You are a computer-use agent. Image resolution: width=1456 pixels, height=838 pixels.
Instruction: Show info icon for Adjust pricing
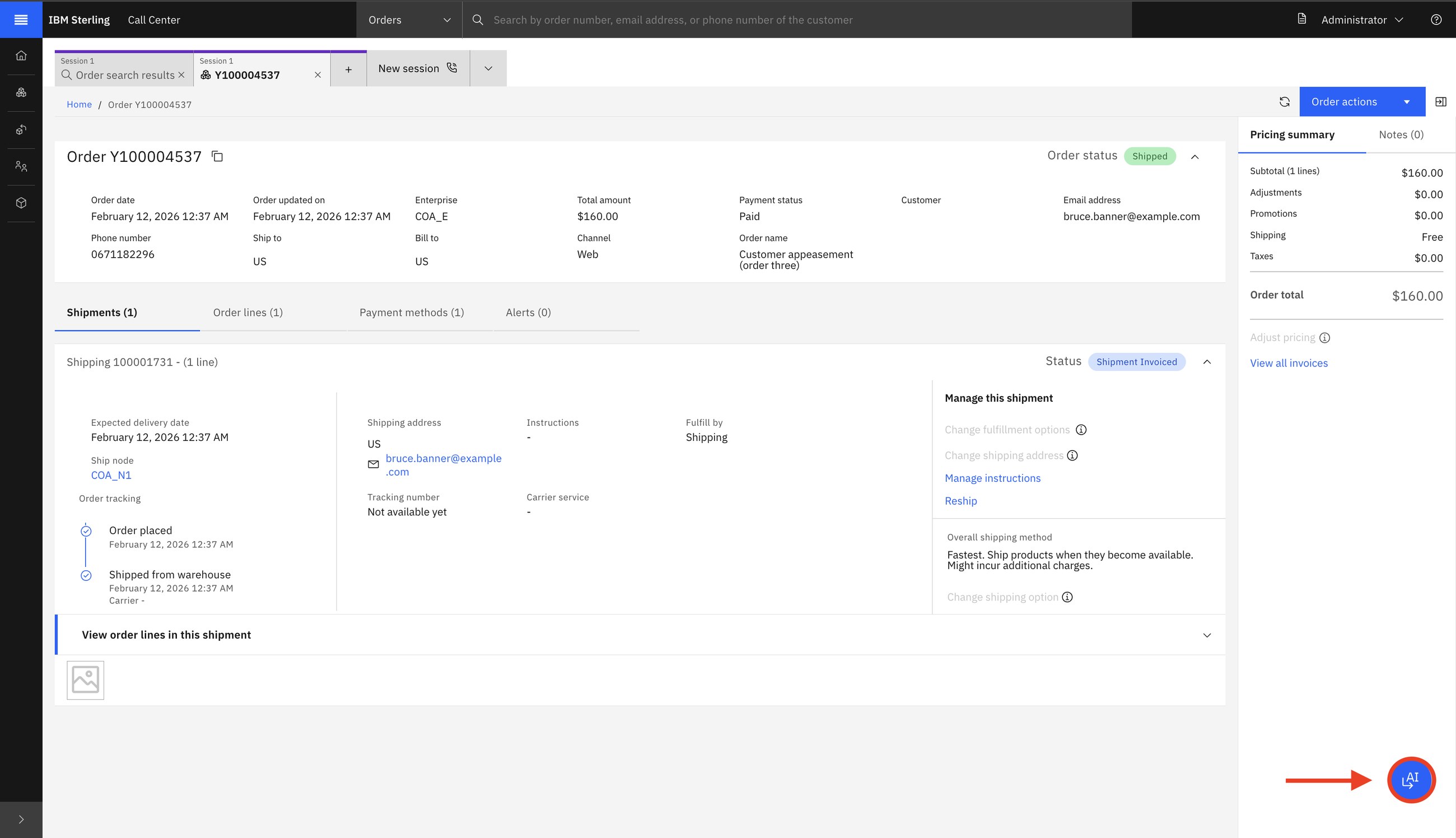1324,338
